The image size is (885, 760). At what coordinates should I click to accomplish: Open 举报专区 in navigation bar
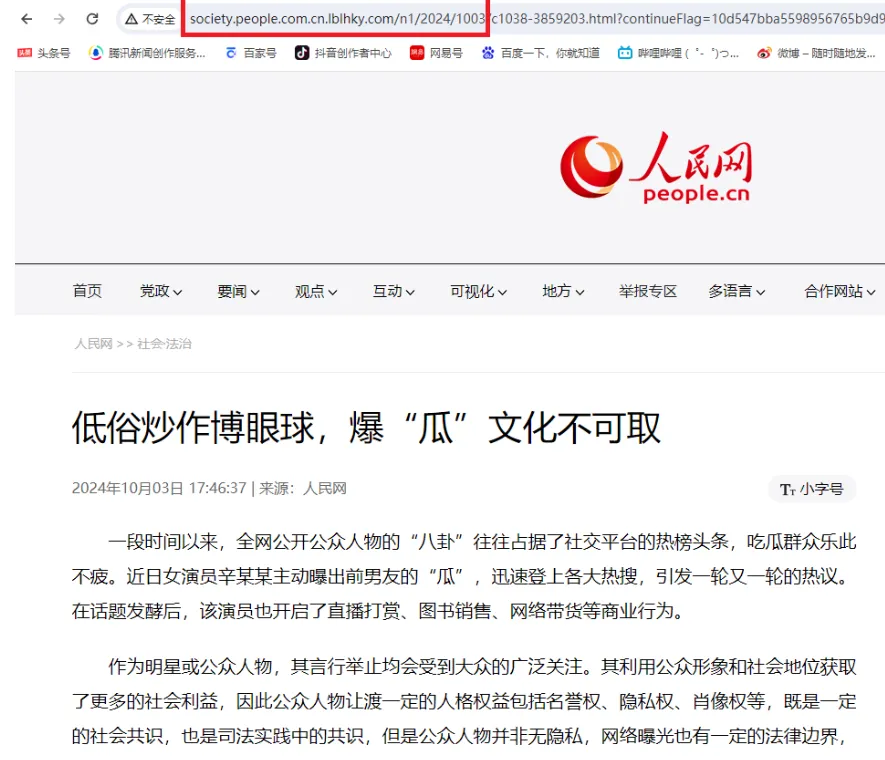tap(647, 291)
